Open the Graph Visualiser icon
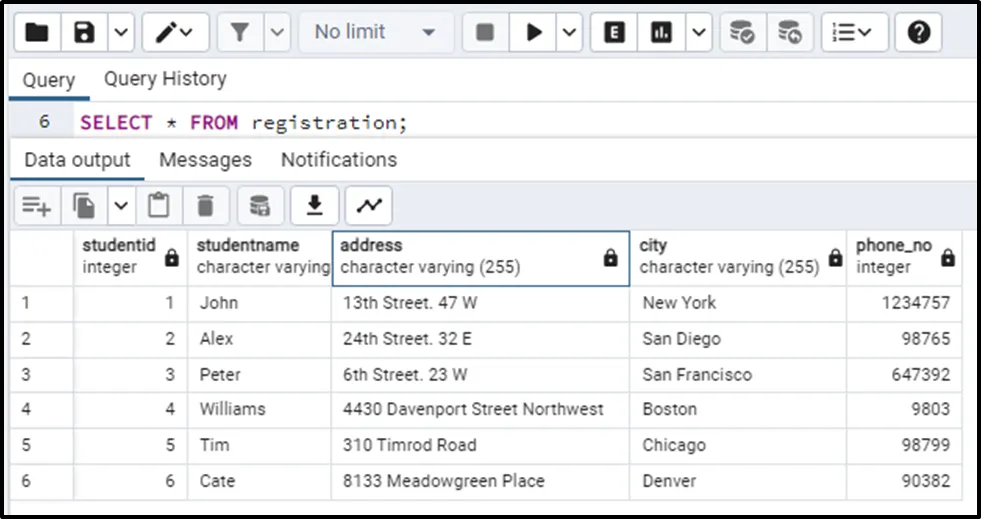 click(369, 206)
